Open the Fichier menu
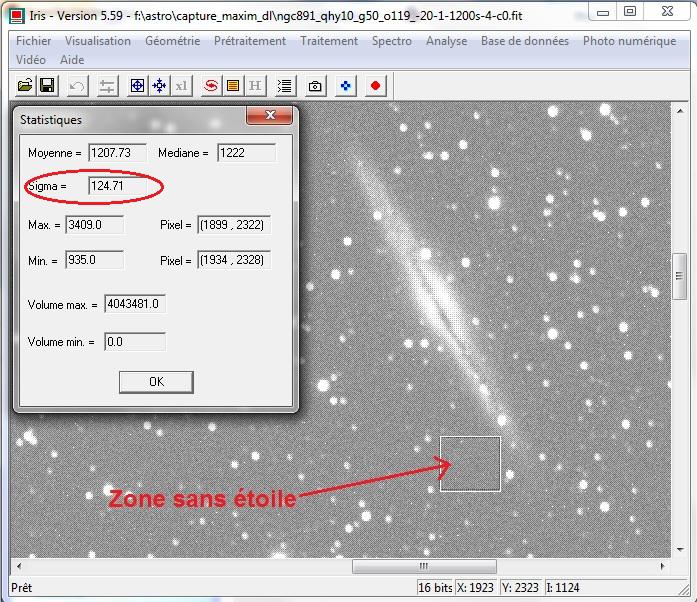697x602 pixels. point(33,41)
